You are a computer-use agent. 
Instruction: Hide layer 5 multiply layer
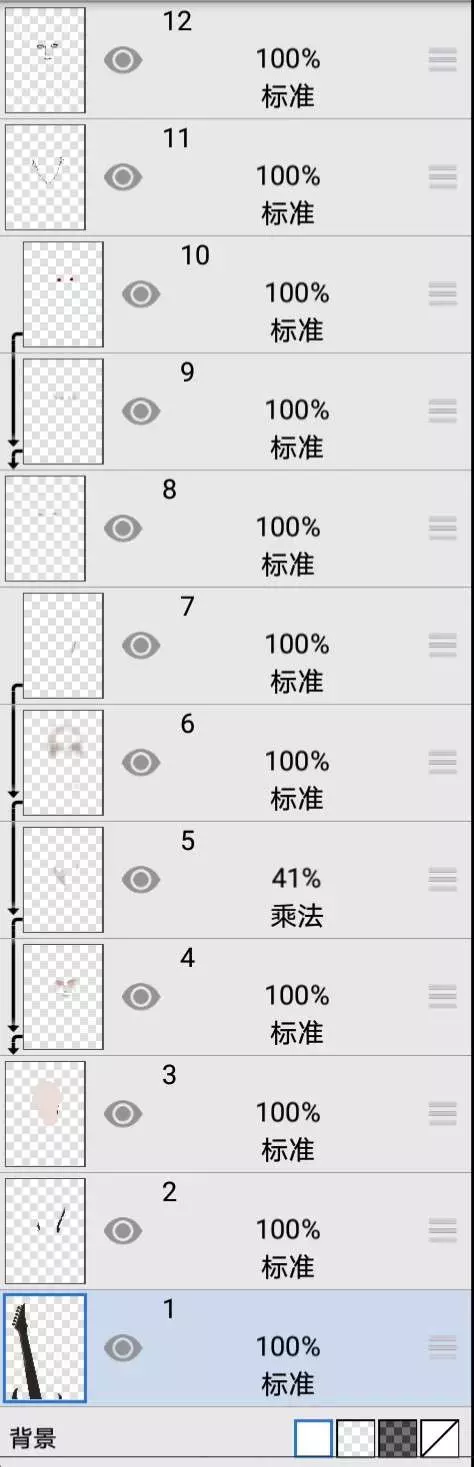click(140, 879)
